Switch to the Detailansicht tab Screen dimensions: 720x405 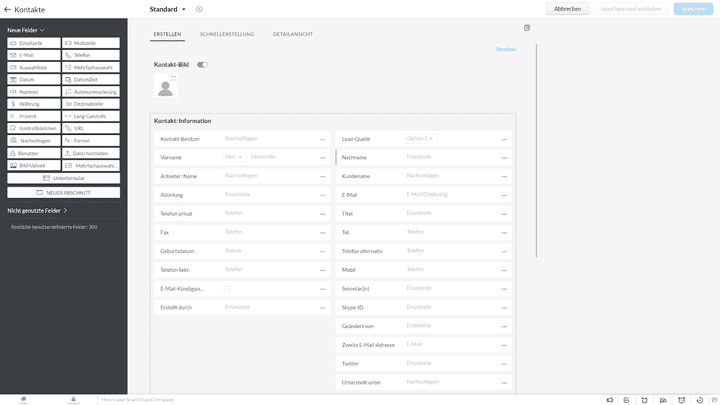point(292,34)
